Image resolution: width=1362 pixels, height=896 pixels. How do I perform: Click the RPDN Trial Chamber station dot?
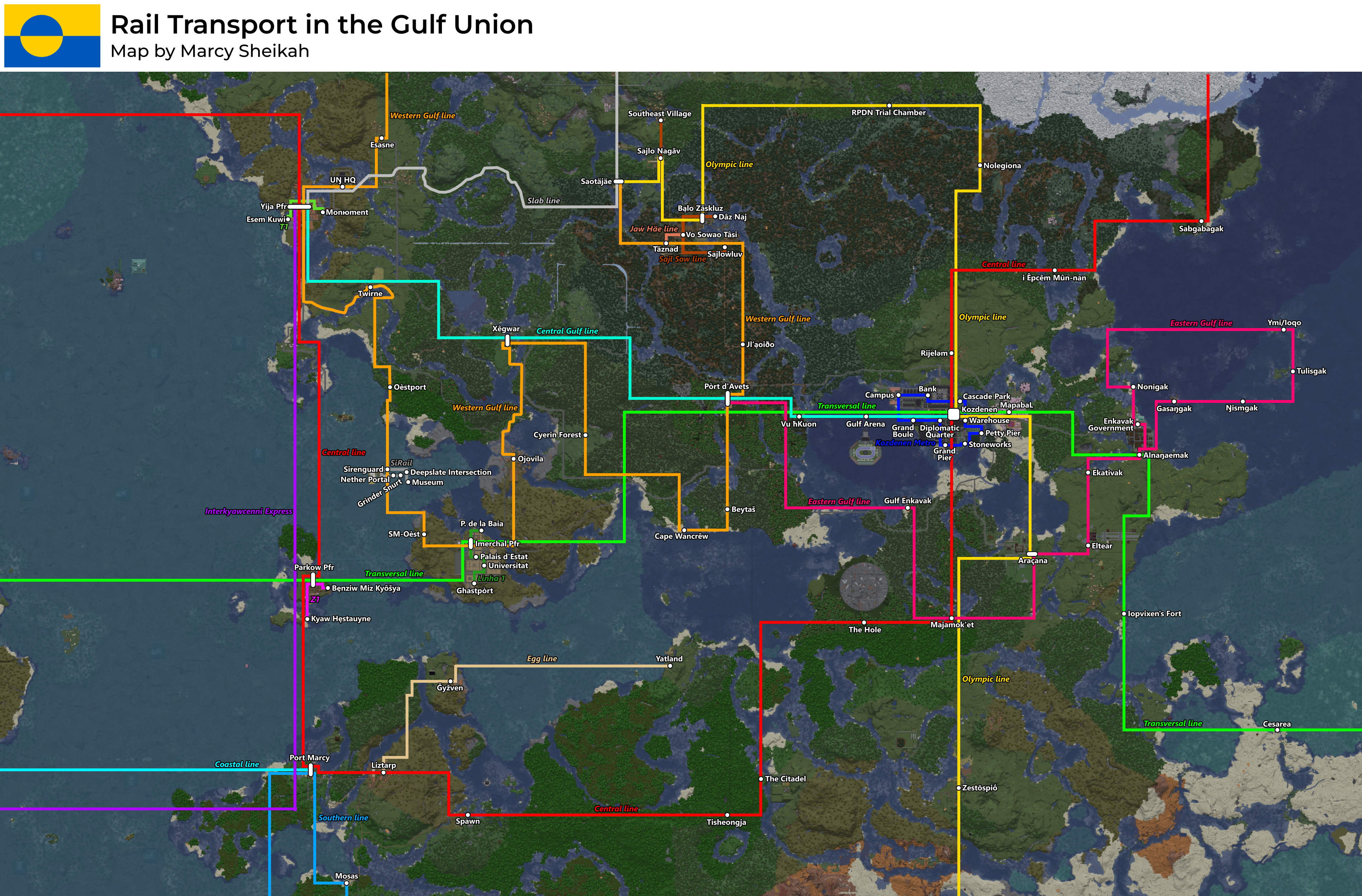coord(889,105)
